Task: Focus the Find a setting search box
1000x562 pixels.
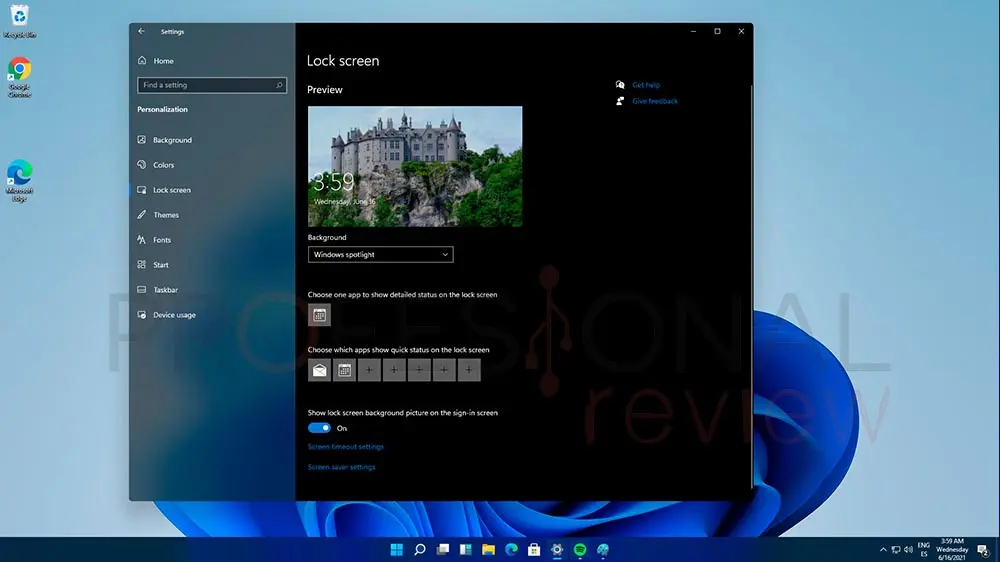Action: pos(212,85)
